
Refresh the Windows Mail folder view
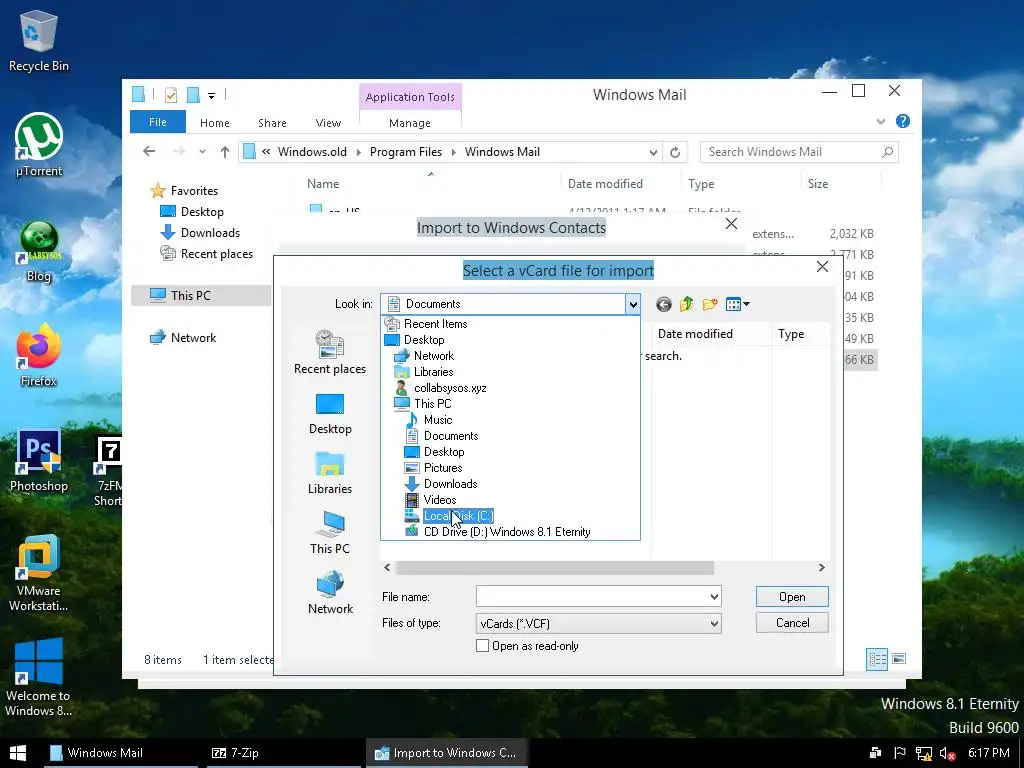[675, 152]
